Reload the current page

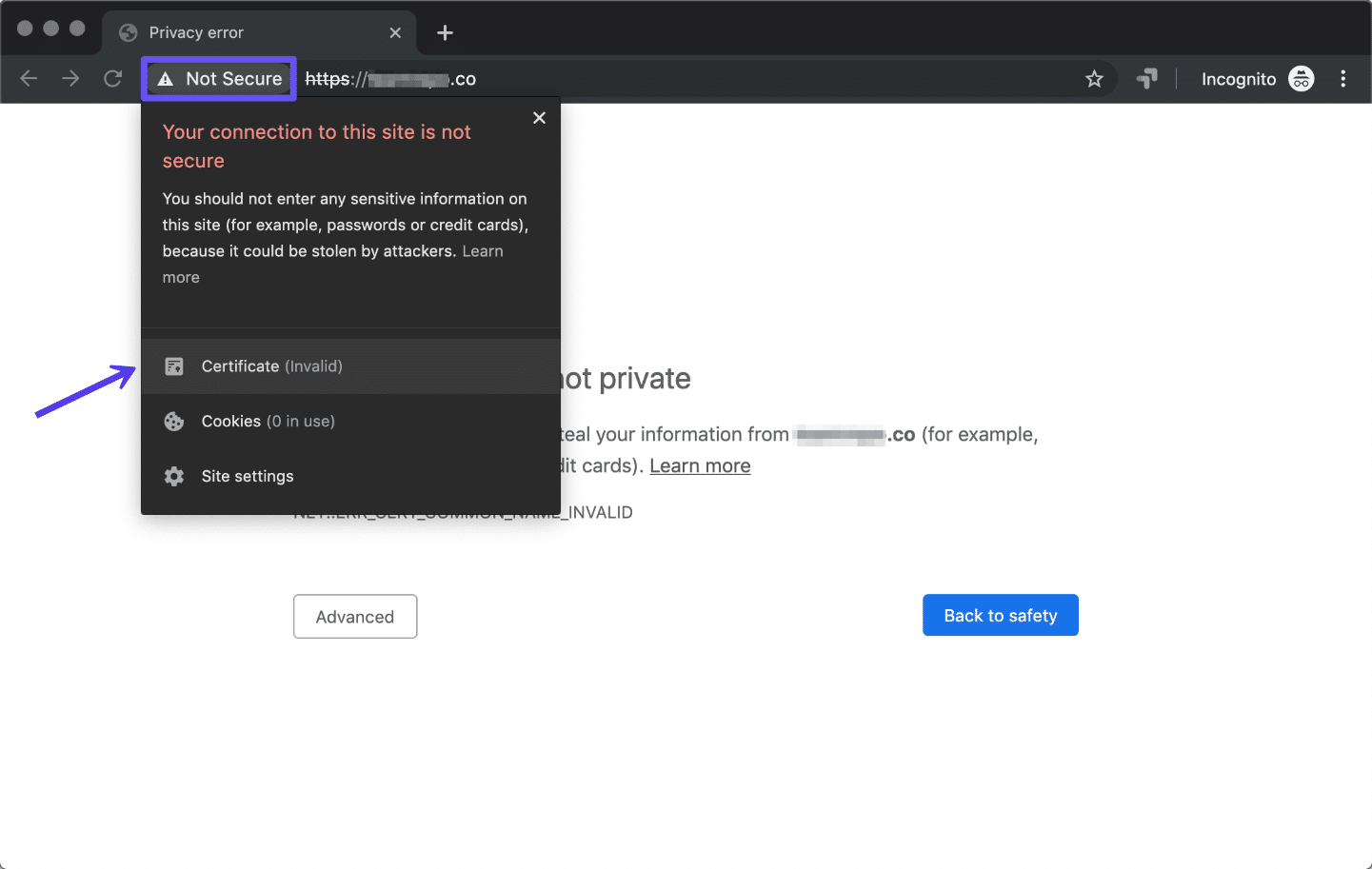tap(112, 79)
